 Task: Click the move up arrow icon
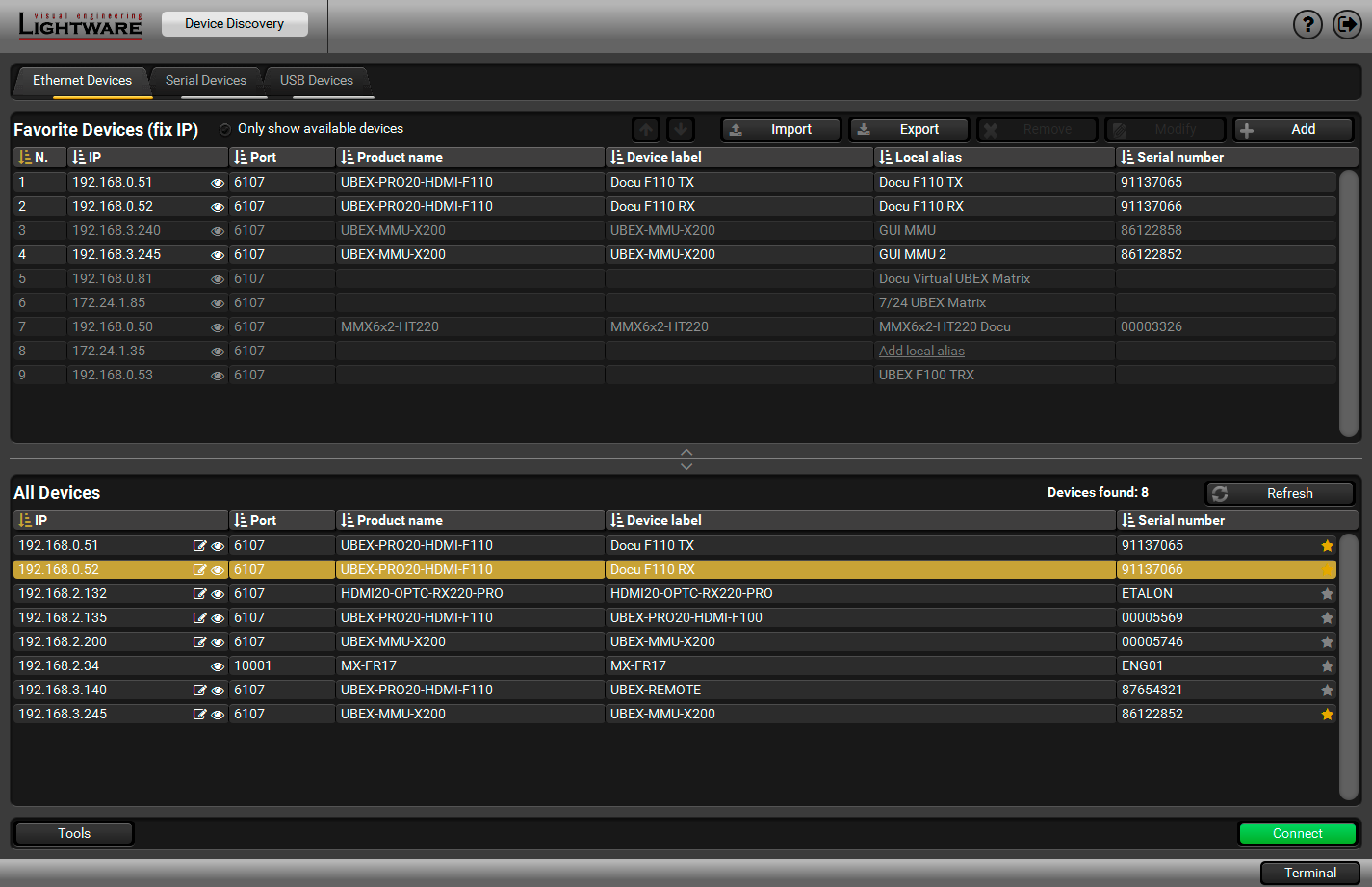(x=646, y=129)
